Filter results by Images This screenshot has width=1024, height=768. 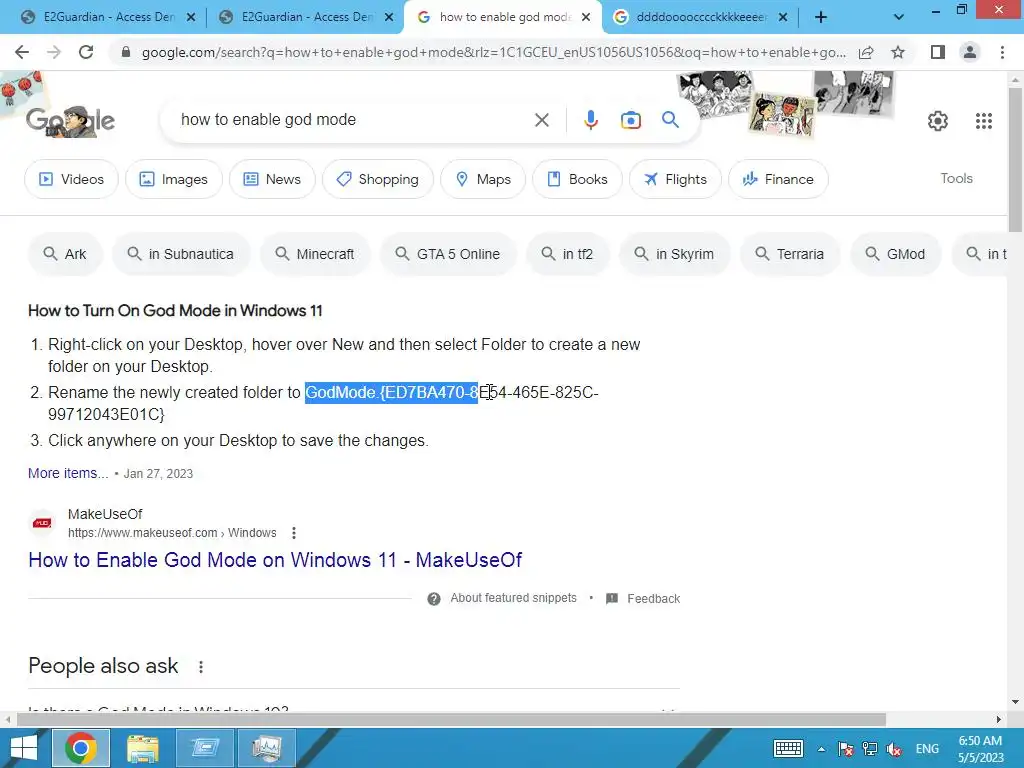coord(174,179)
